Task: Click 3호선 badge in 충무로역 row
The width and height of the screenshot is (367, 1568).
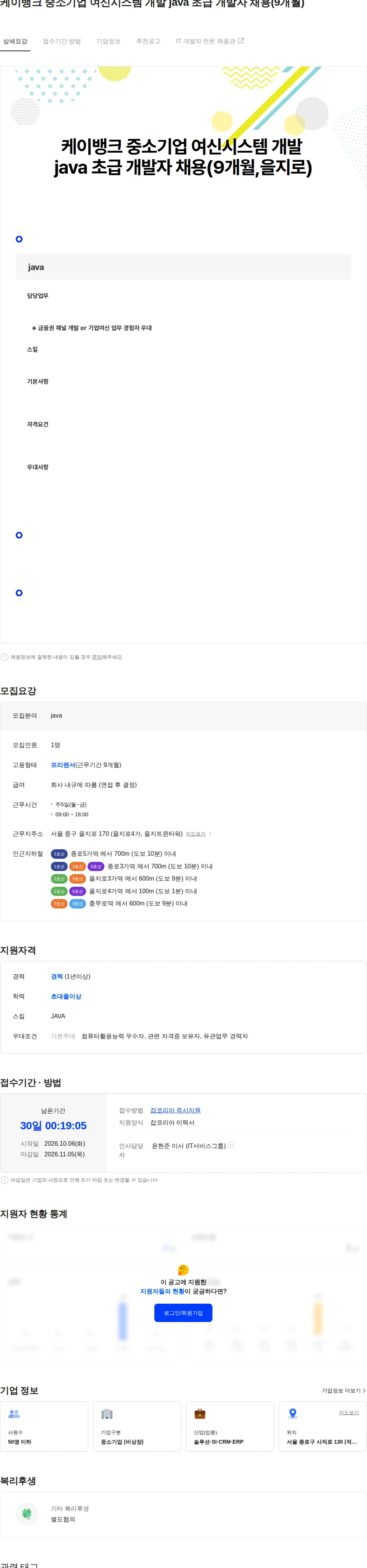Action: pyautogui.click(x=59, y=903)
